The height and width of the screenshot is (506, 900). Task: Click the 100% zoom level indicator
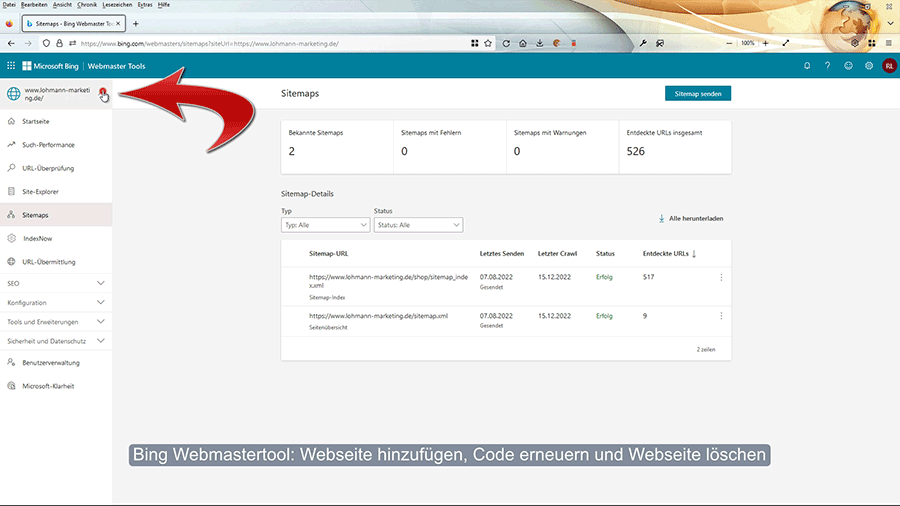pyautogui.click(x=747, y=44)
